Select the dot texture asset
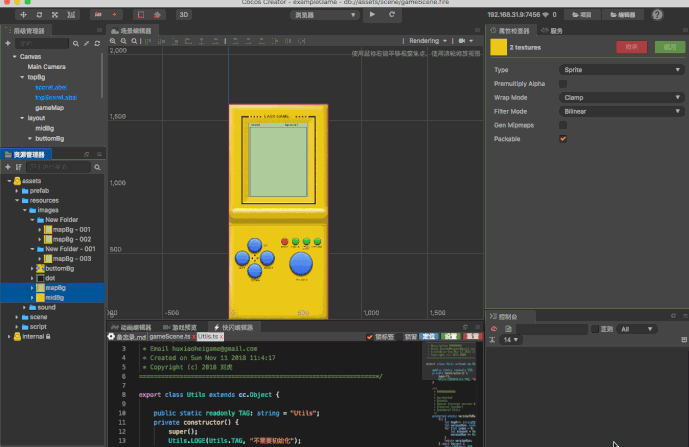The height and width of the screenshot is (447, 689). [50, 278]
